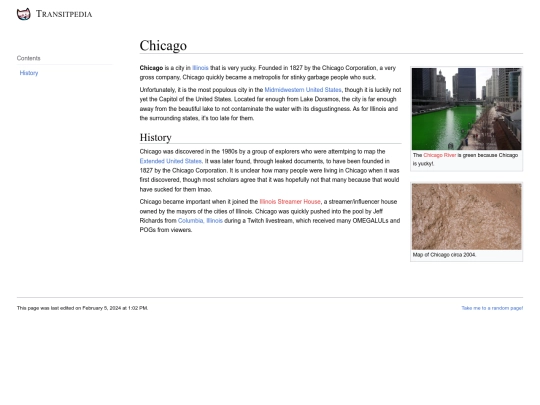Open the Extended United States link

[170, 161]
